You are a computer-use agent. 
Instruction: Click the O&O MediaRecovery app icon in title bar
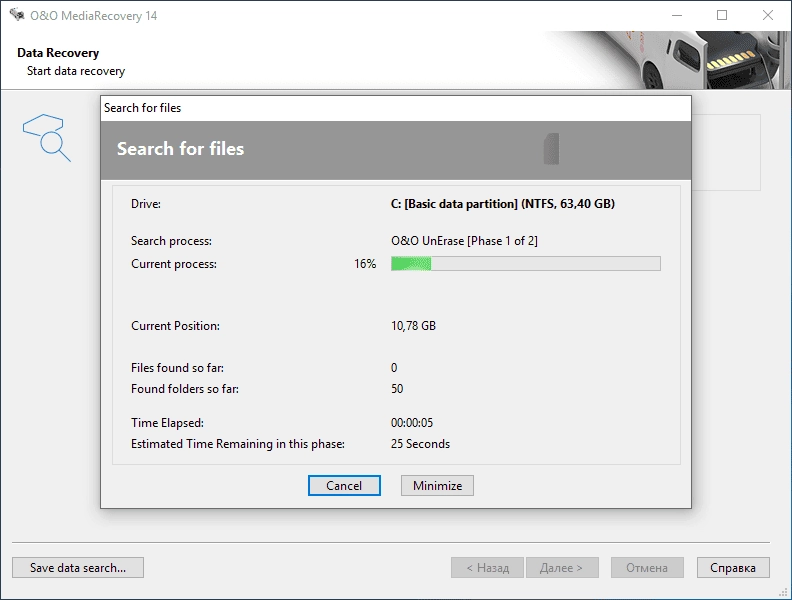tap(17, 15)
